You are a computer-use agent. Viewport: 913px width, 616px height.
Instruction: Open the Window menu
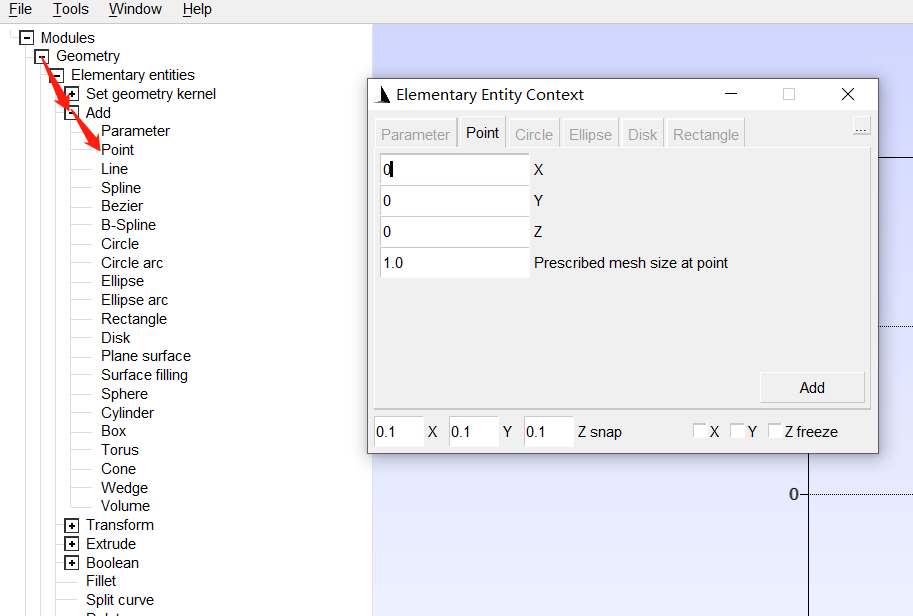(135, 9)
